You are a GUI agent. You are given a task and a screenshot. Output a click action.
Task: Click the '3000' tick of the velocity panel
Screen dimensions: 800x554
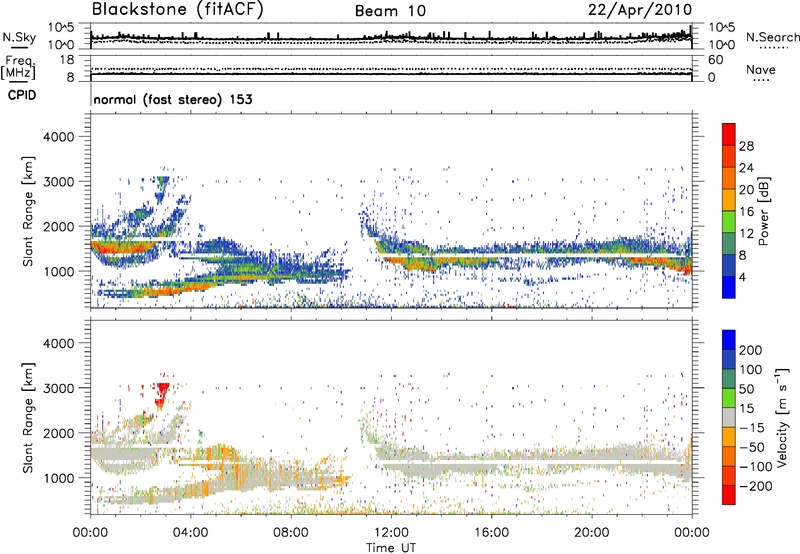(58, 388)
